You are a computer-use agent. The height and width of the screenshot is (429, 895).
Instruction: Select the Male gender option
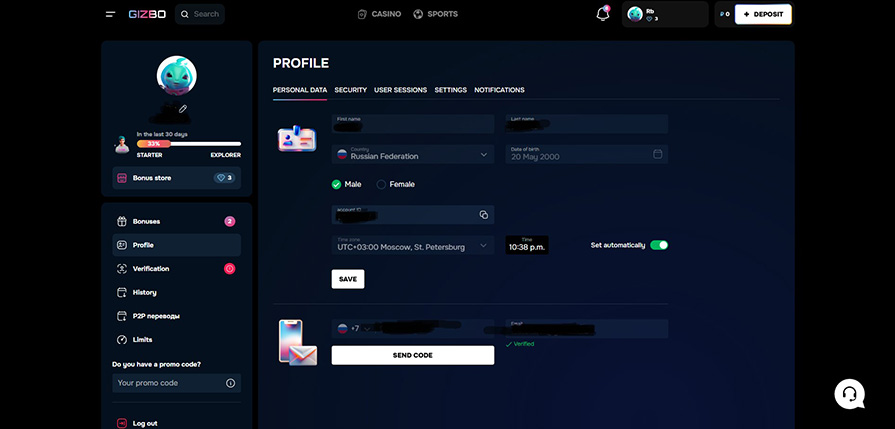337,184
